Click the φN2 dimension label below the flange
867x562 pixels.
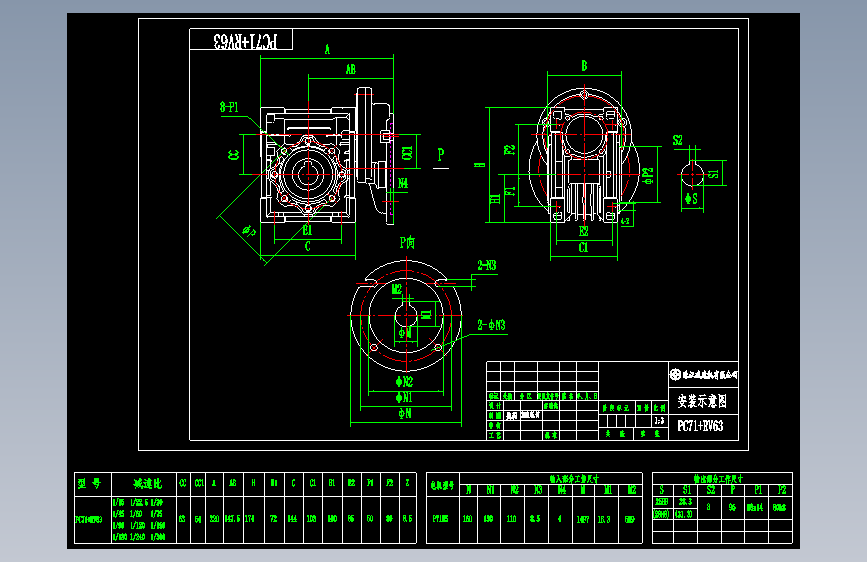point(405,381)
